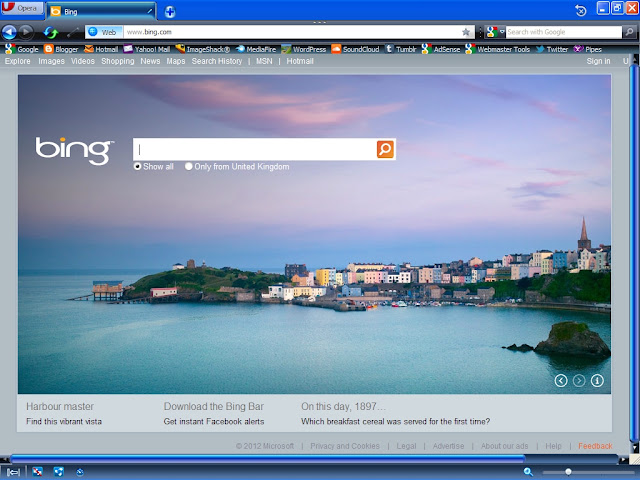
Task: Select the Show all radio button
Action: click(x=138, y=167)
